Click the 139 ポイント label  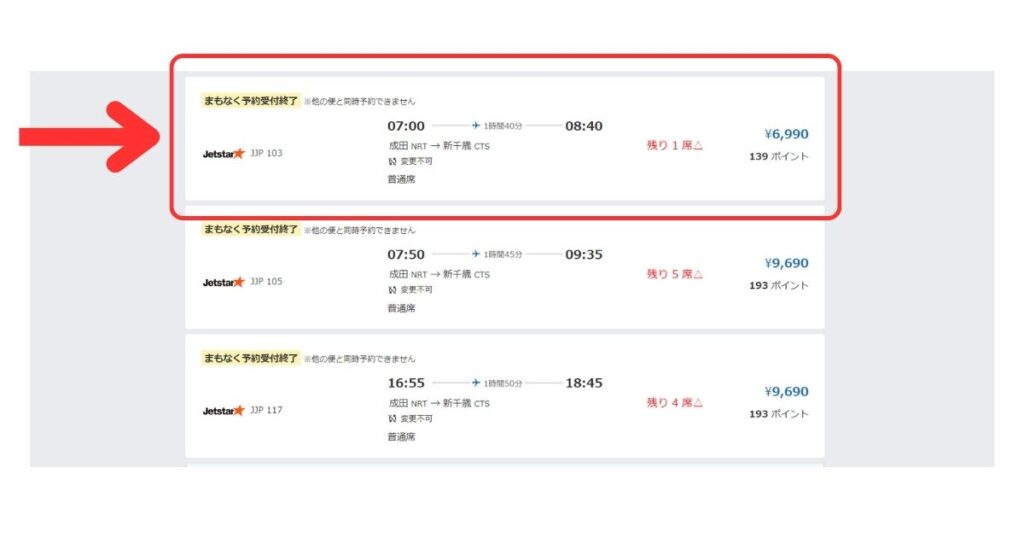778,157
